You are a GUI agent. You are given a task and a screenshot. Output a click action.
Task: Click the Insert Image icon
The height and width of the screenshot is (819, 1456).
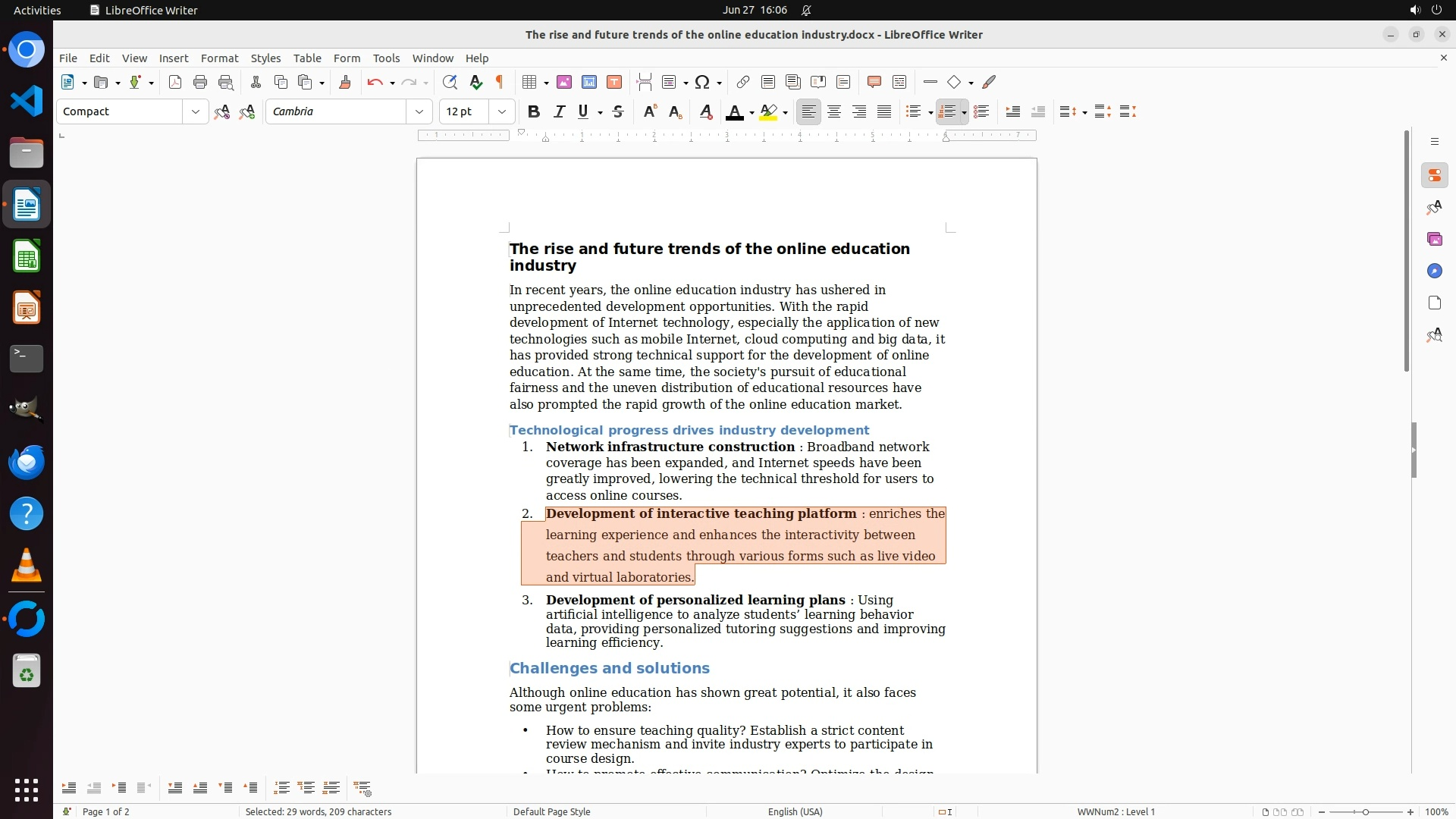[x=563, y=82]
